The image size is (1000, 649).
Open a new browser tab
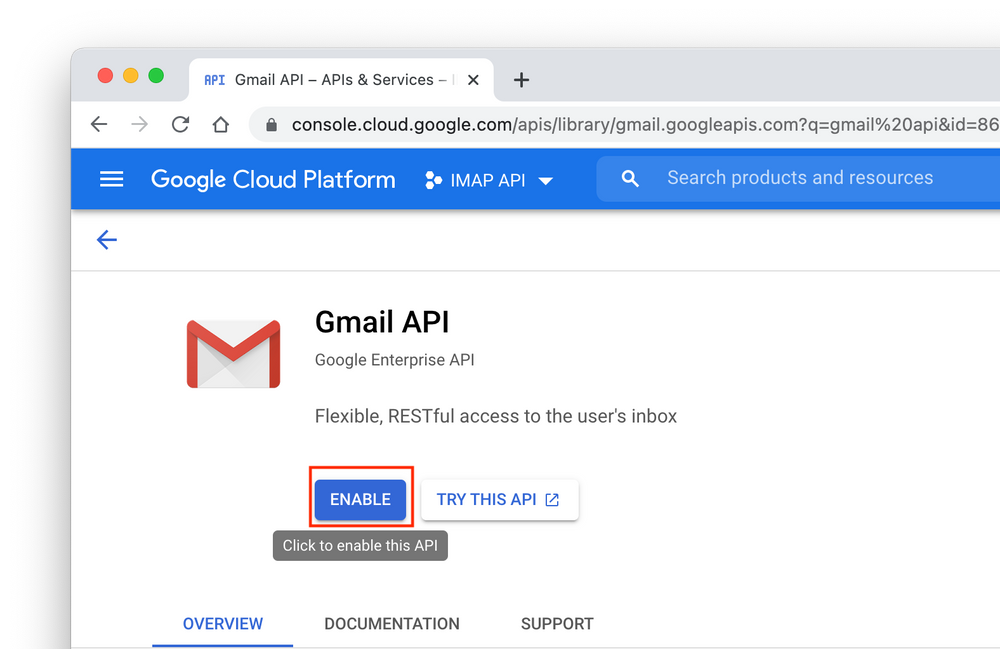click(x=521, y=79)
